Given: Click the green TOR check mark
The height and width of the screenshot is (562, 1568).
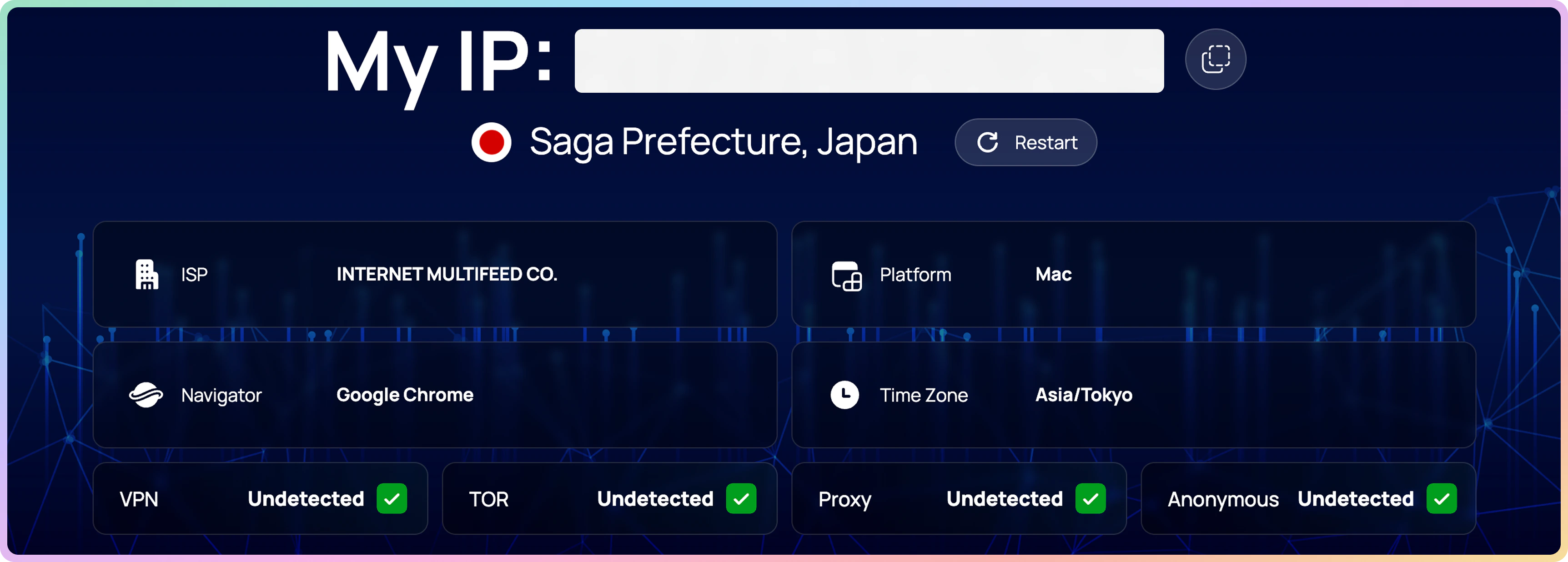Looking at the screenshot, I should pyautogui.click(x=741, y=499).
